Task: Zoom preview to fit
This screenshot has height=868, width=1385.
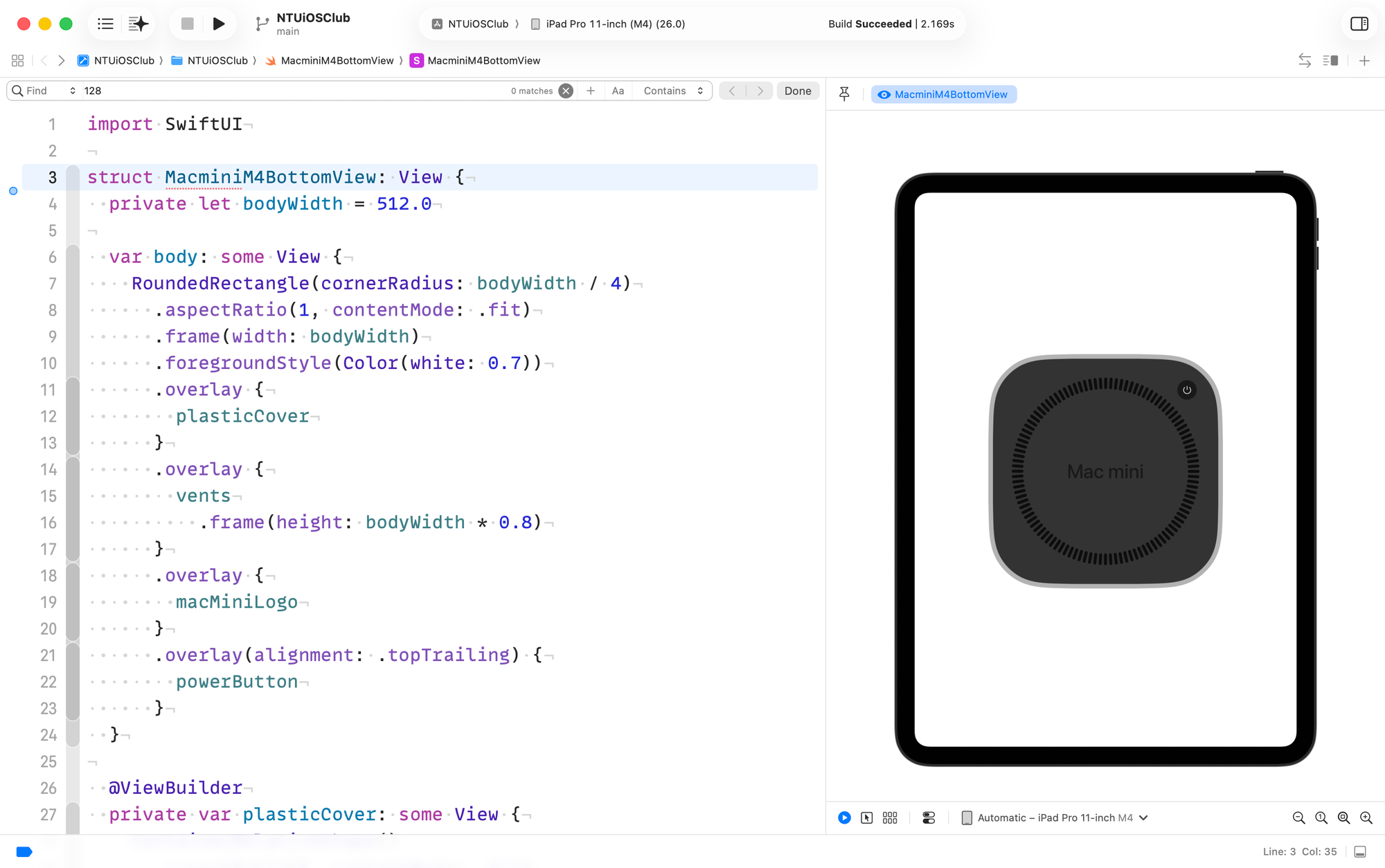Action: [x=1343, y=817]
